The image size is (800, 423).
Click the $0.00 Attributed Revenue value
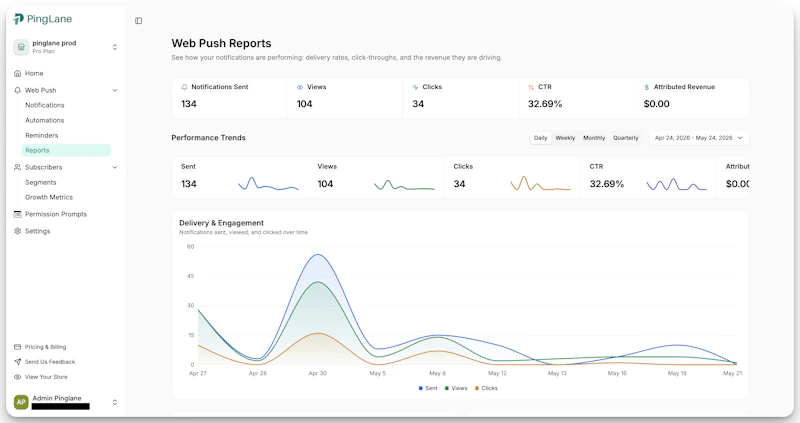tap(656, 104)
